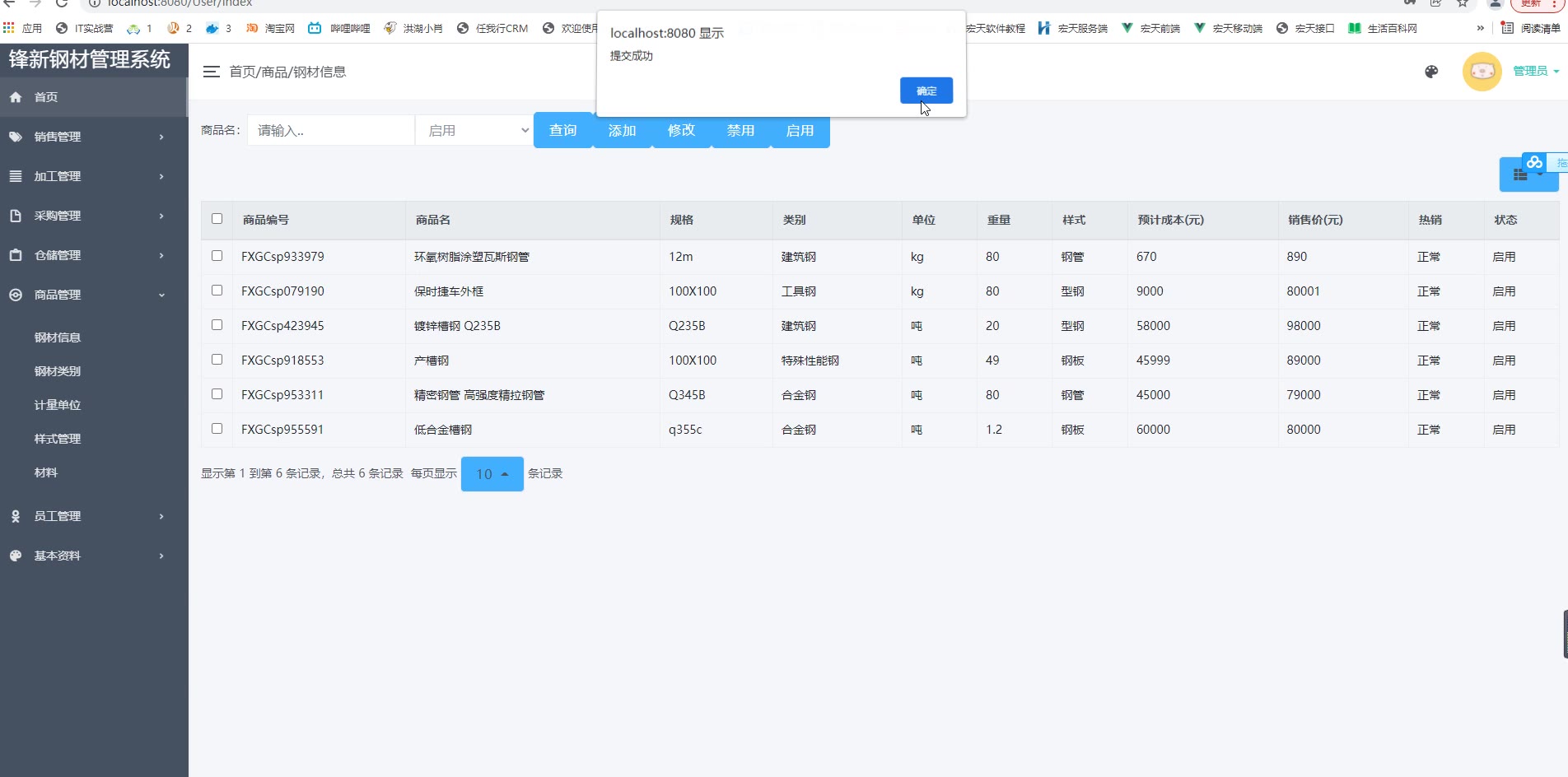Click the employee management person icon
1568x777 pixels.
click(16, 516)
